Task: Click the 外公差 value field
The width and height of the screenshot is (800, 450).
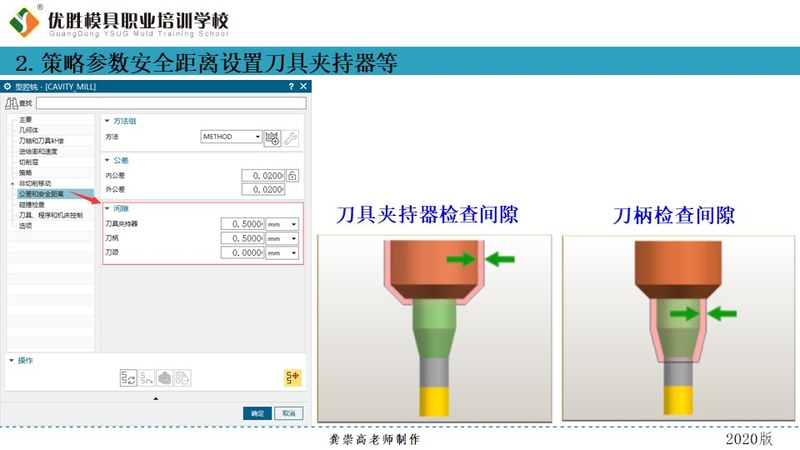Action: [263, 189]
